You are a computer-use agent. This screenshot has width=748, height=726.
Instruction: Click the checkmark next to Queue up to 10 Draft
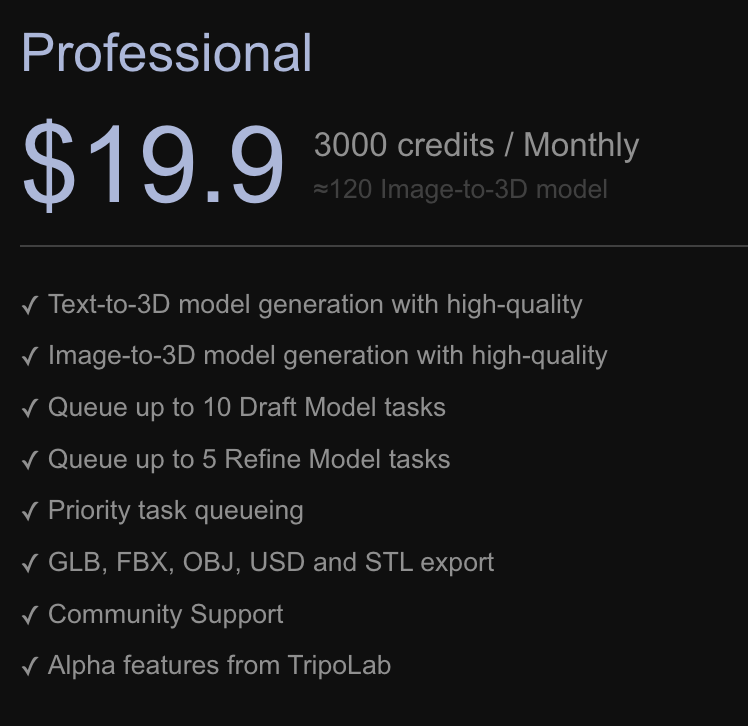click(x=30, y=408)
